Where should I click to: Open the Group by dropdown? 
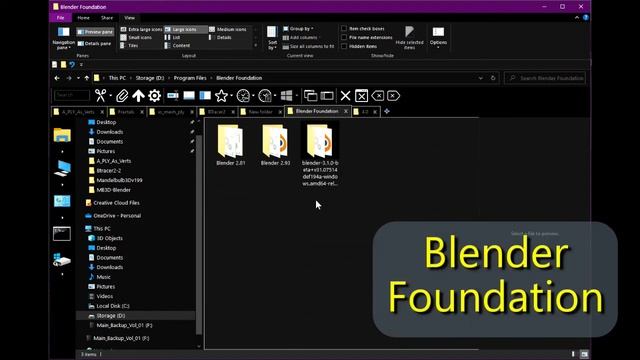pos(298,29)
